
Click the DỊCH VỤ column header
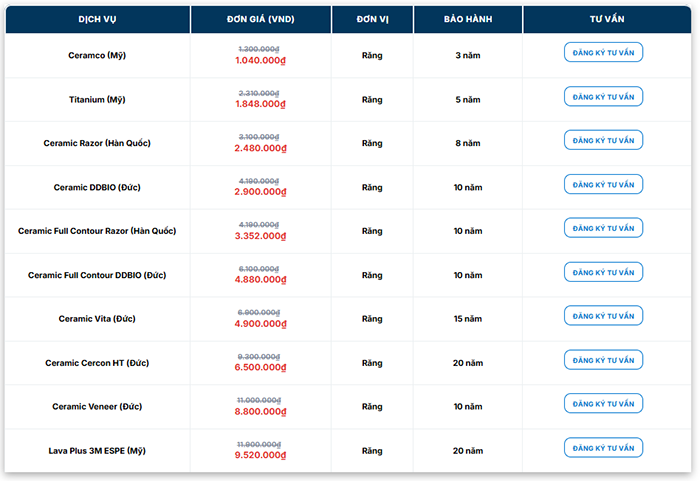97,19
